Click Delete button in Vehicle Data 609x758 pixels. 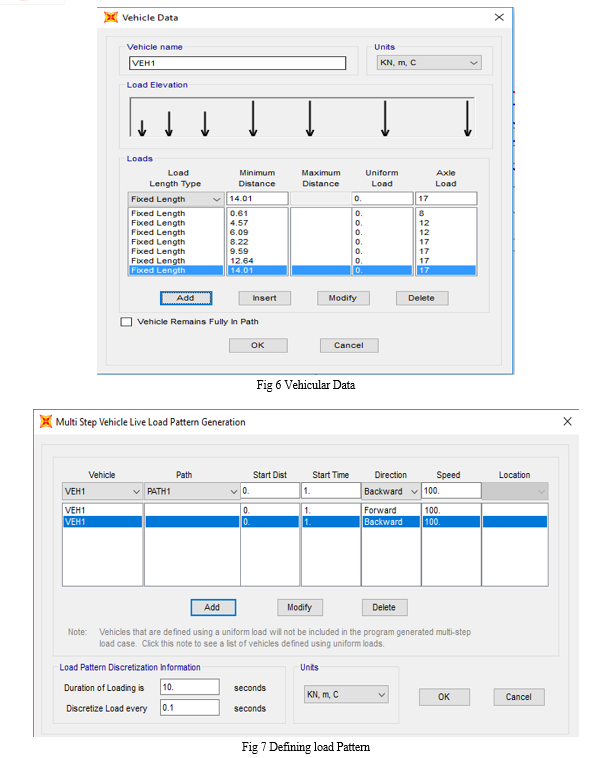tap(421, 298)
